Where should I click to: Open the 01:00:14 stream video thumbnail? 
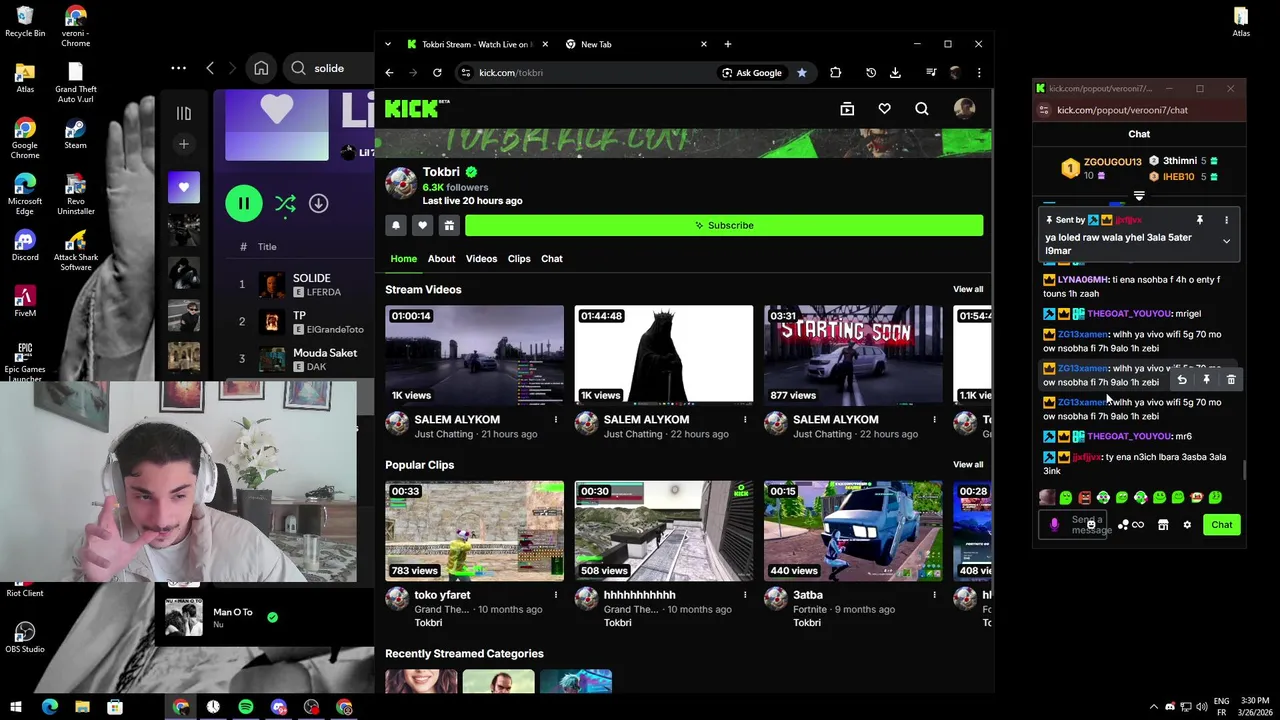(474, 355)
